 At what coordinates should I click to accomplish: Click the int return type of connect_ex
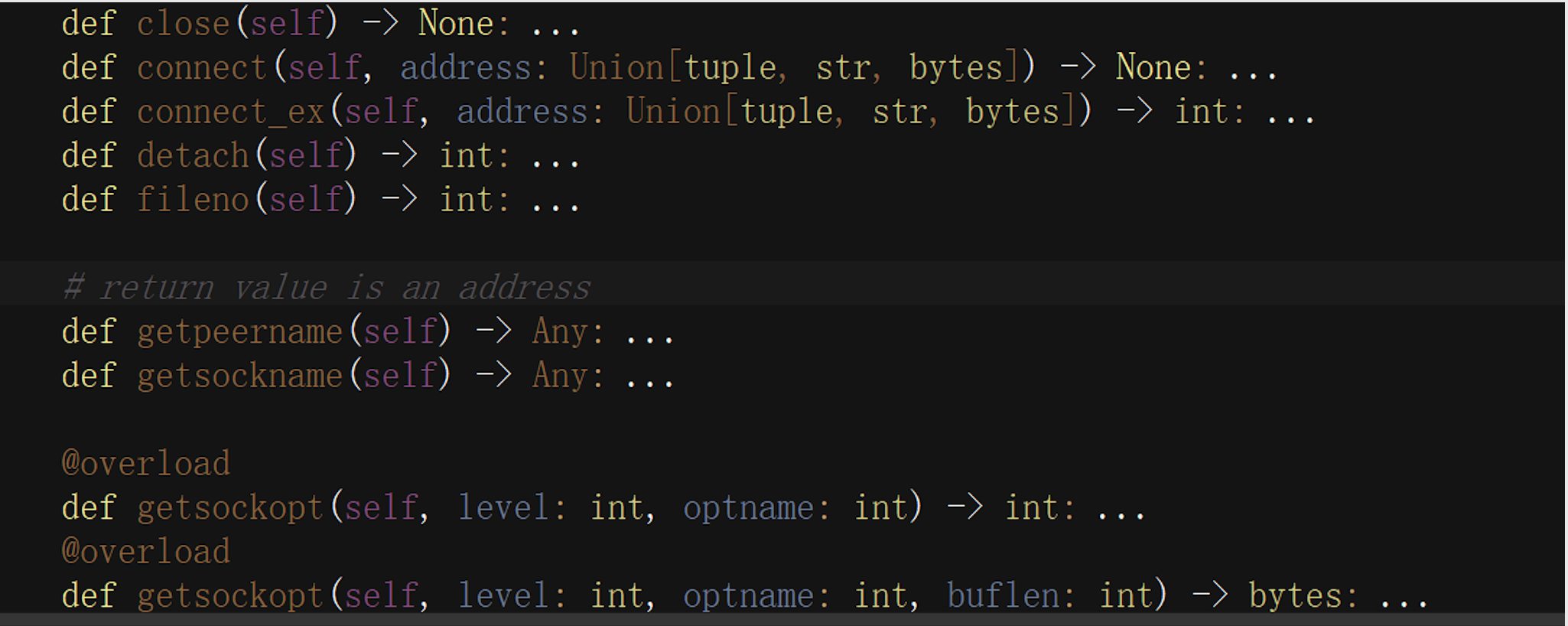click(x=1201, y=112)
